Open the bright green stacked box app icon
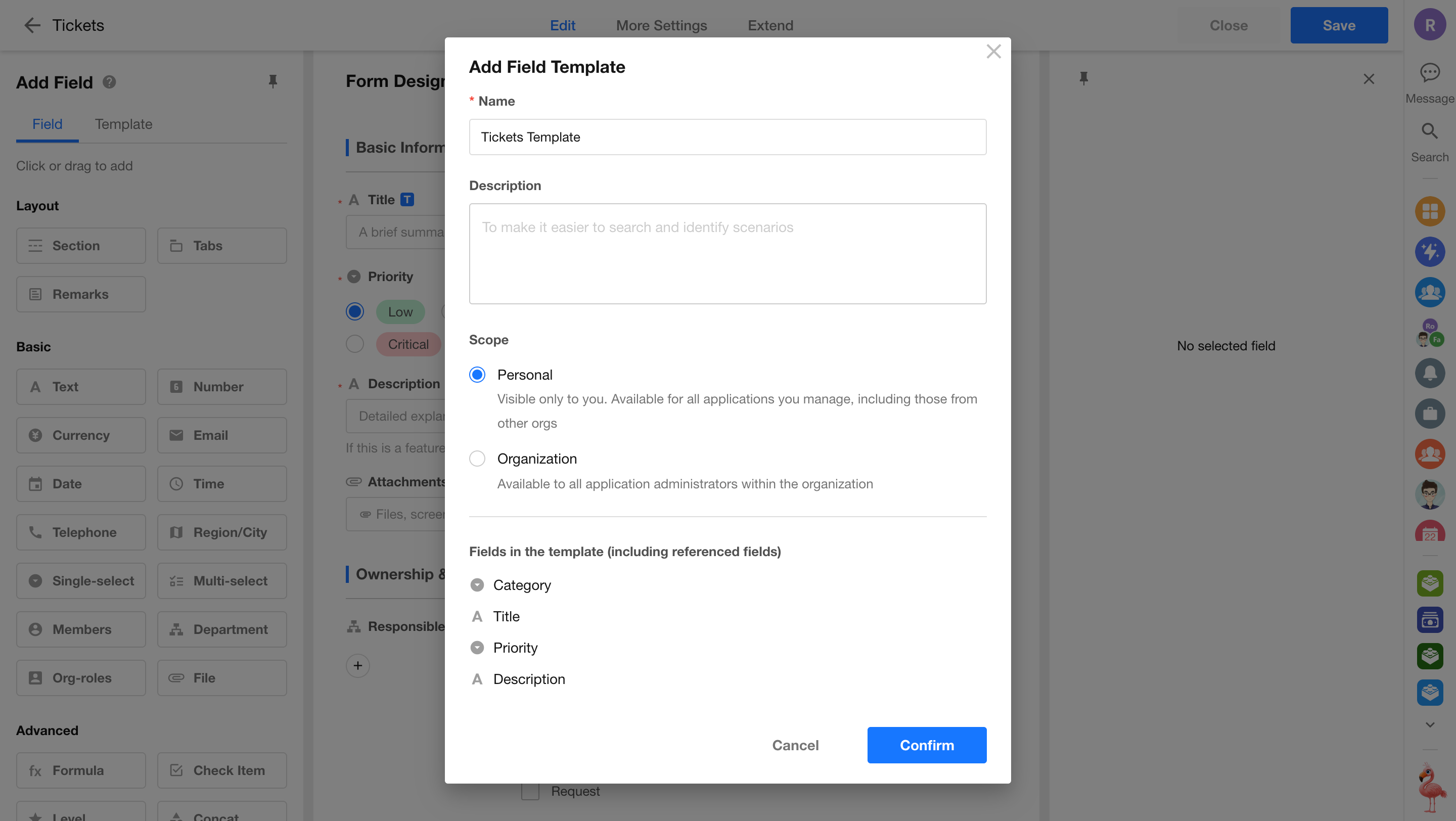This screenshot has width=1456, height=821. [x=1429, y=583]
